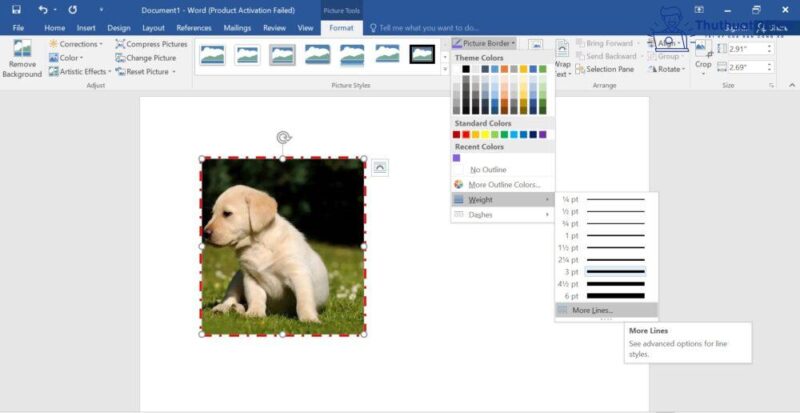
Task: Choose purple standard color swatch
Action: (x=542, y=135)
